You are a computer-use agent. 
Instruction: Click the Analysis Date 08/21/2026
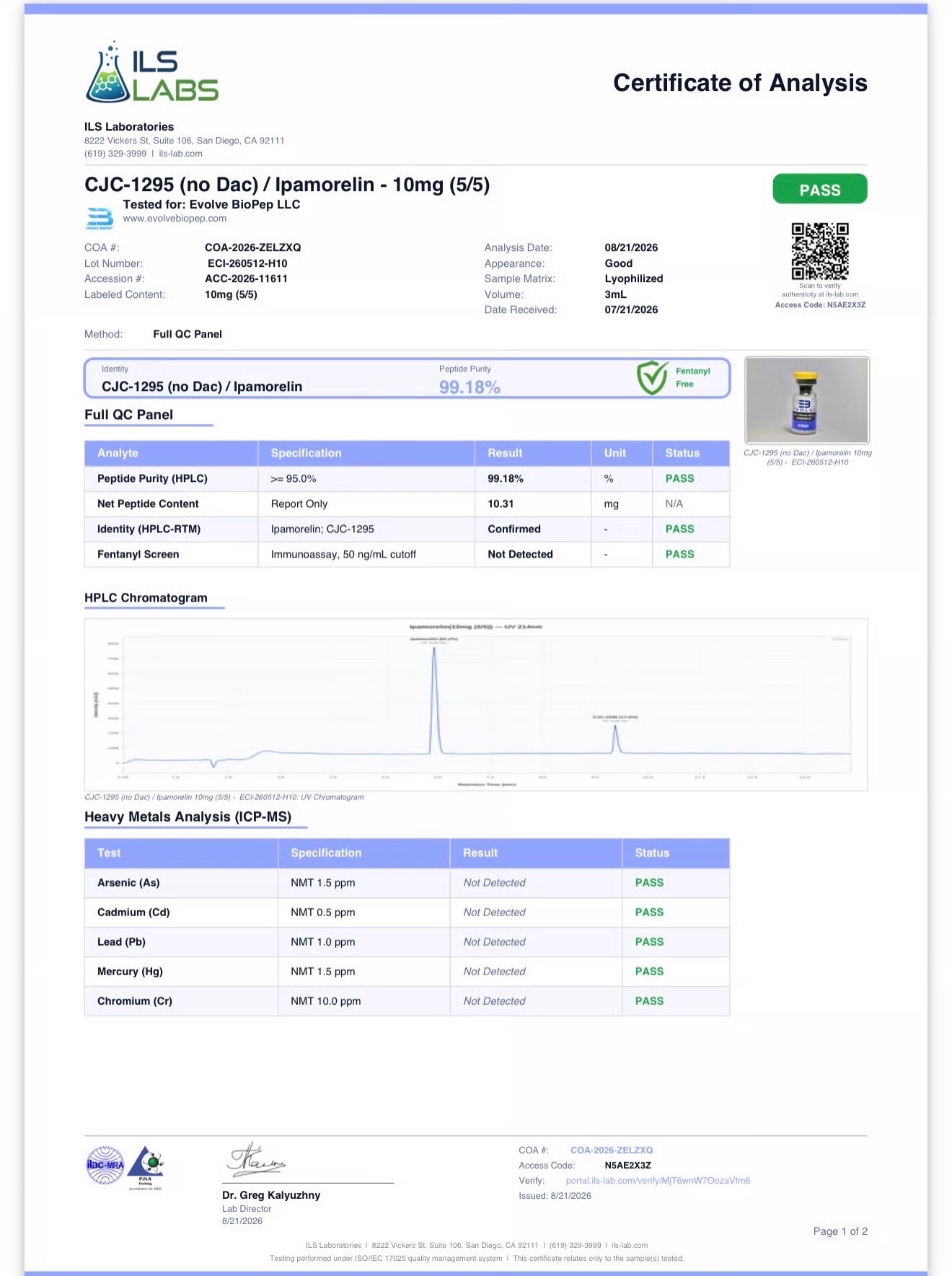coord(631,247)
